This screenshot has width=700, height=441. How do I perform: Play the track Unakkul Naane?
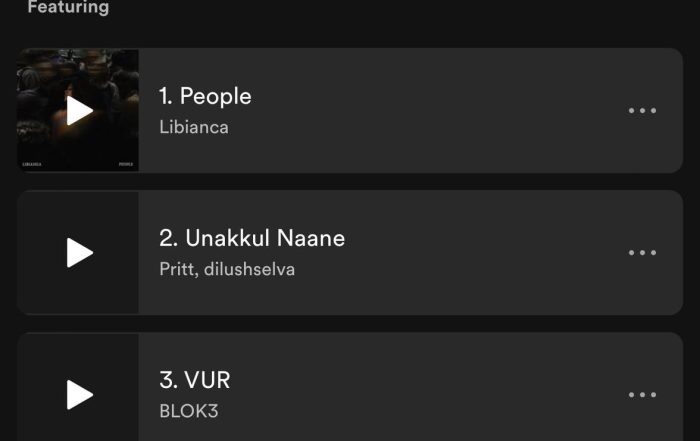coord(79,252)
